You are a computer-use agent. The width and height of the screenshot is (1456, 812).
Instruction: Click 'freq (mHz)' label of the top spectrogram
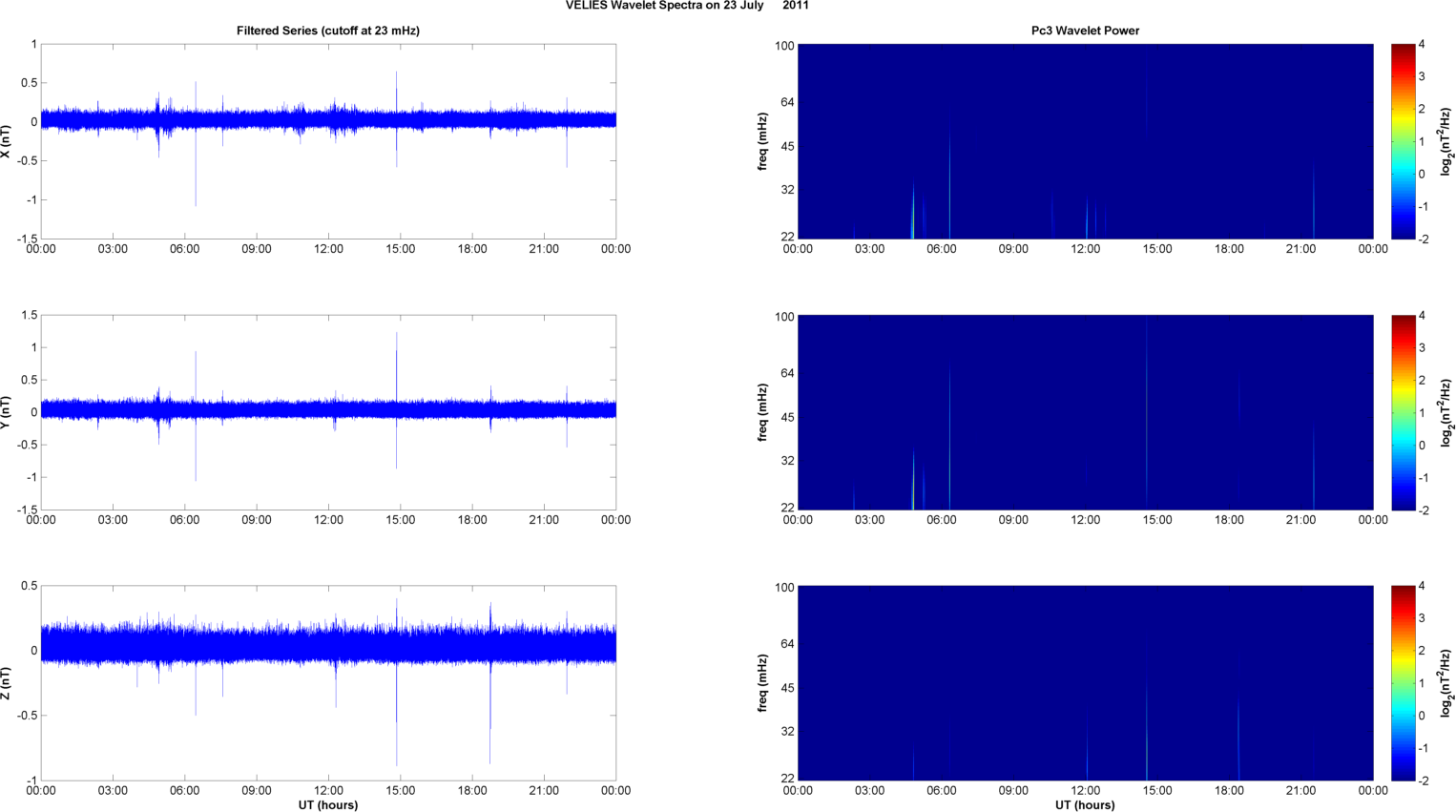[x=763, y=141]
